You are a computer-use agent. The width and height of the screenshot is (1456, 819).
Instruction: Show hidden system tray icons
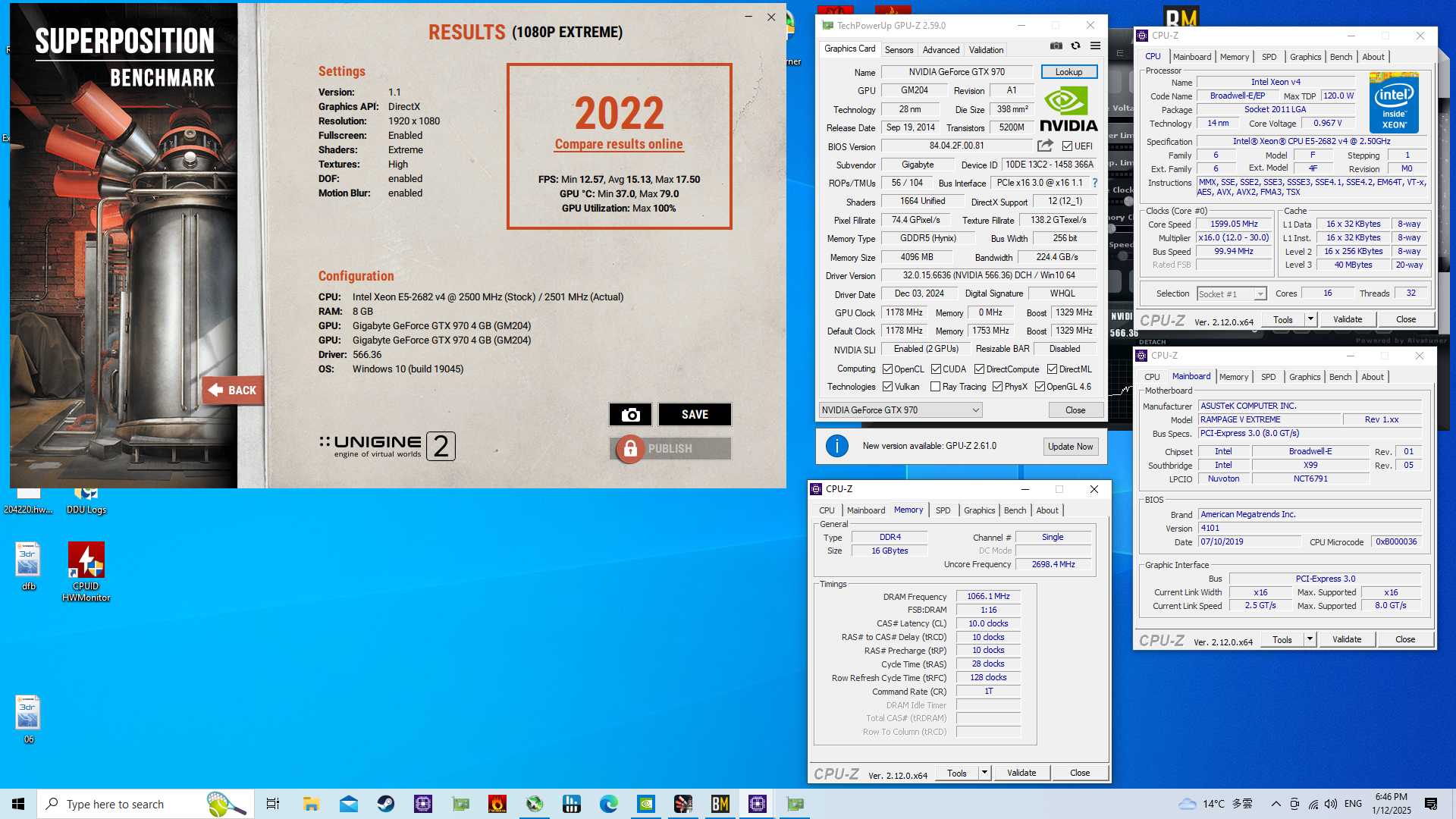tap(1276, 804)
